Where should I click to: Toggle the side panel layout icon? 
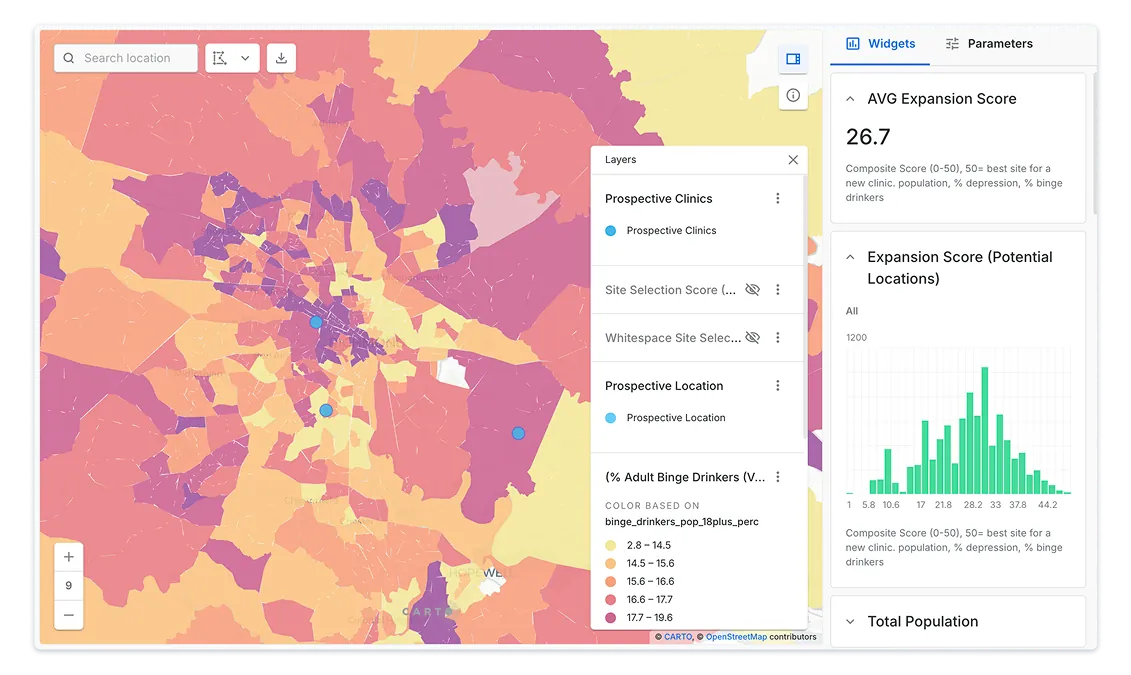[793, 59]
